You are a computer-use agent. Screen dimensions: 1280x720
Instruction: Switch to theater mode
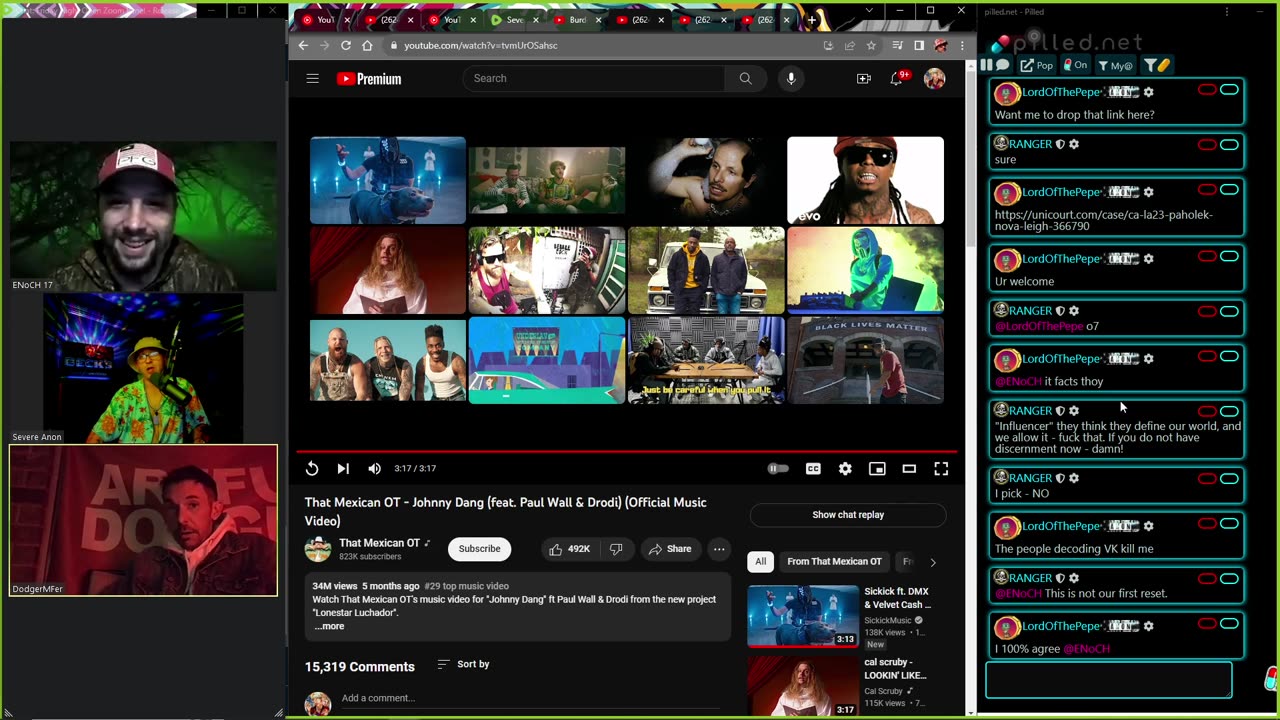(909, 468)
